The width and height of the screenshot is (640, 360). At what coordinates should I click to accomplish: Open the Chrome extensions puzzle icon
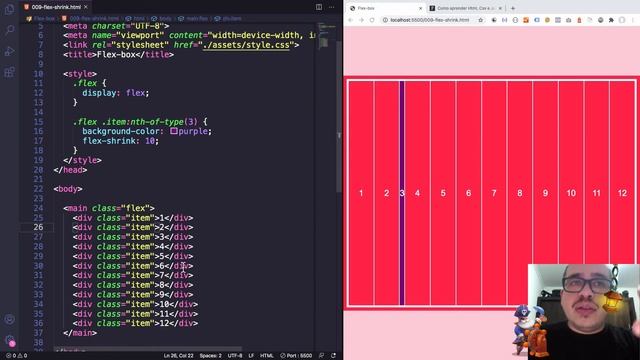611,20
